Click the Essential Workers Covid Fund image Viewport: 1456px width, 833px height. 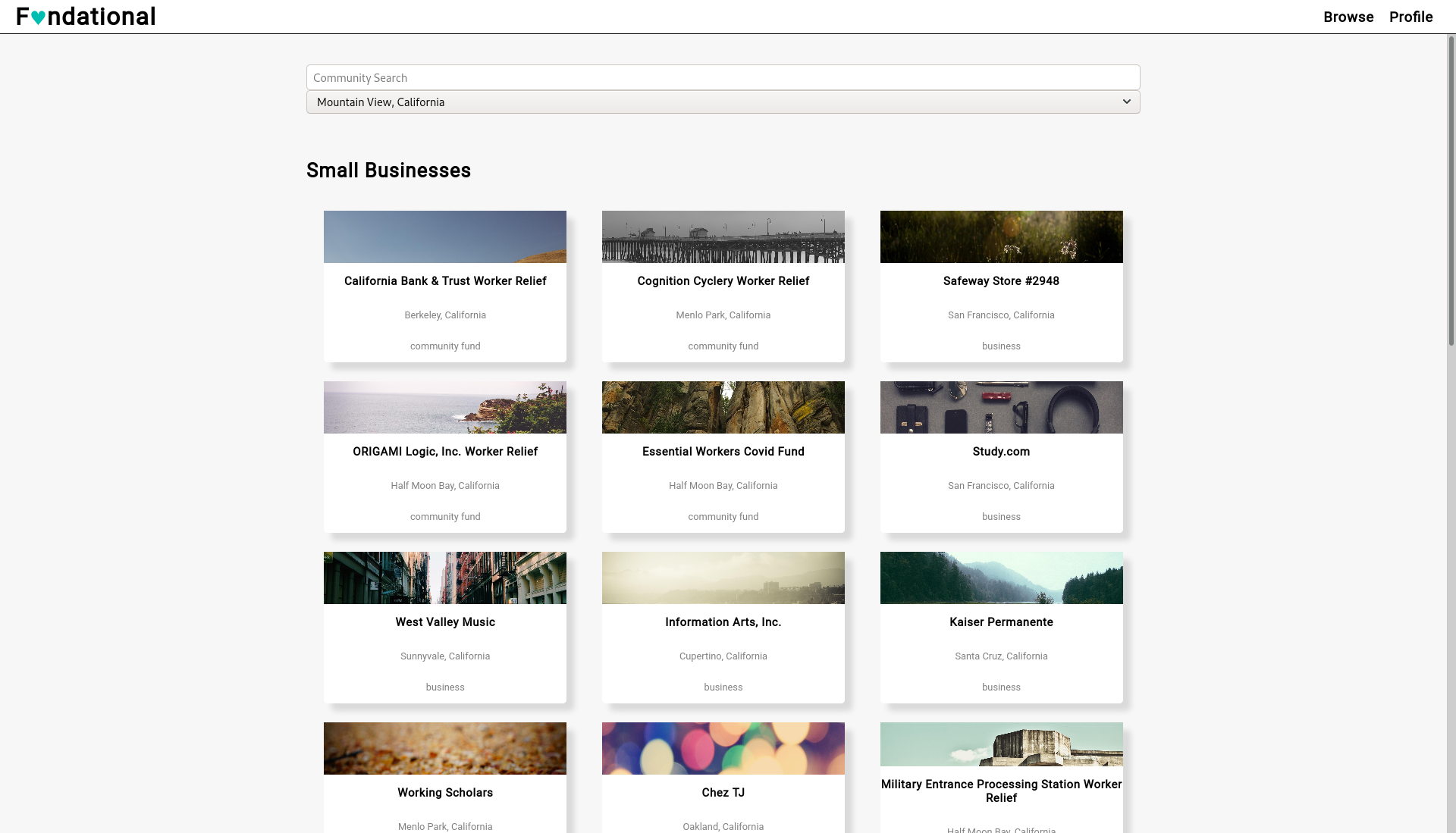(x=723, y=408)
